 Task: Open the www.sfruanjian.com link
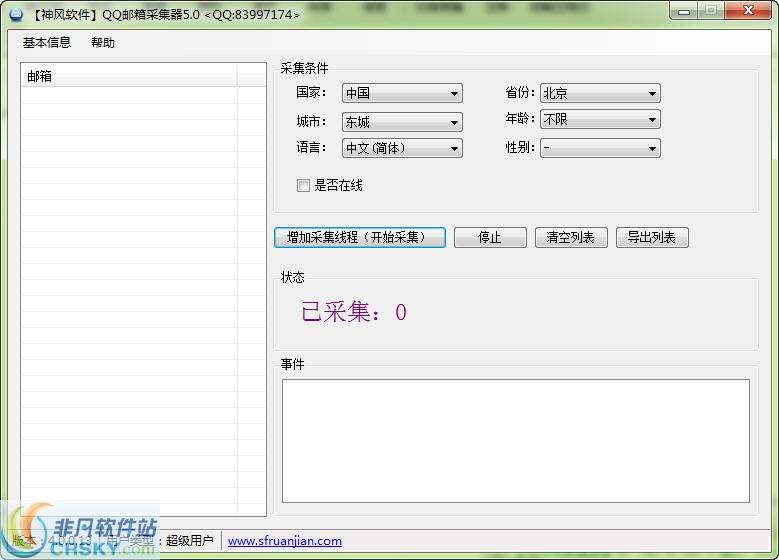point(285,541)
